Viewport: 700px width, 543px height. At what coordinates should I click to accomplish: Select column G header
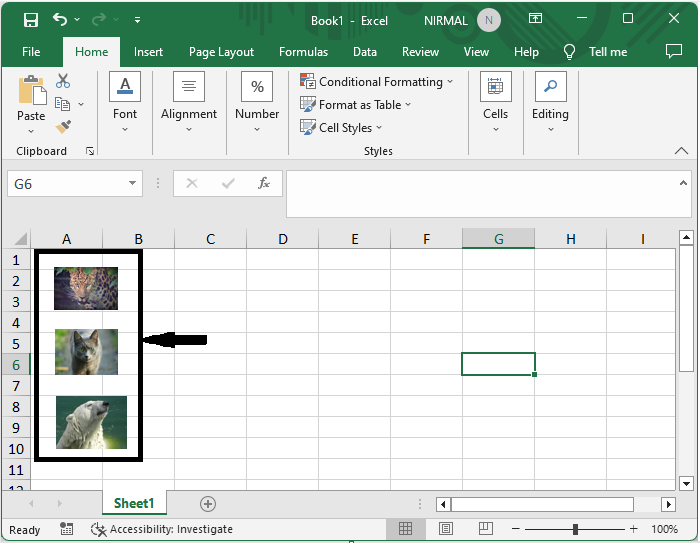point(499,239)
